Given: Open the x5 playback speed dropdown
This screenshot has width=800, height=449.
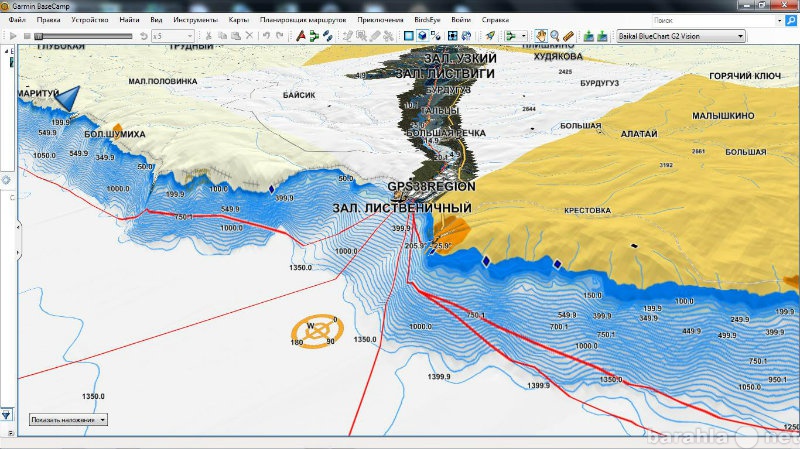Looking at the screenshot, I should (x=172, y=36).
